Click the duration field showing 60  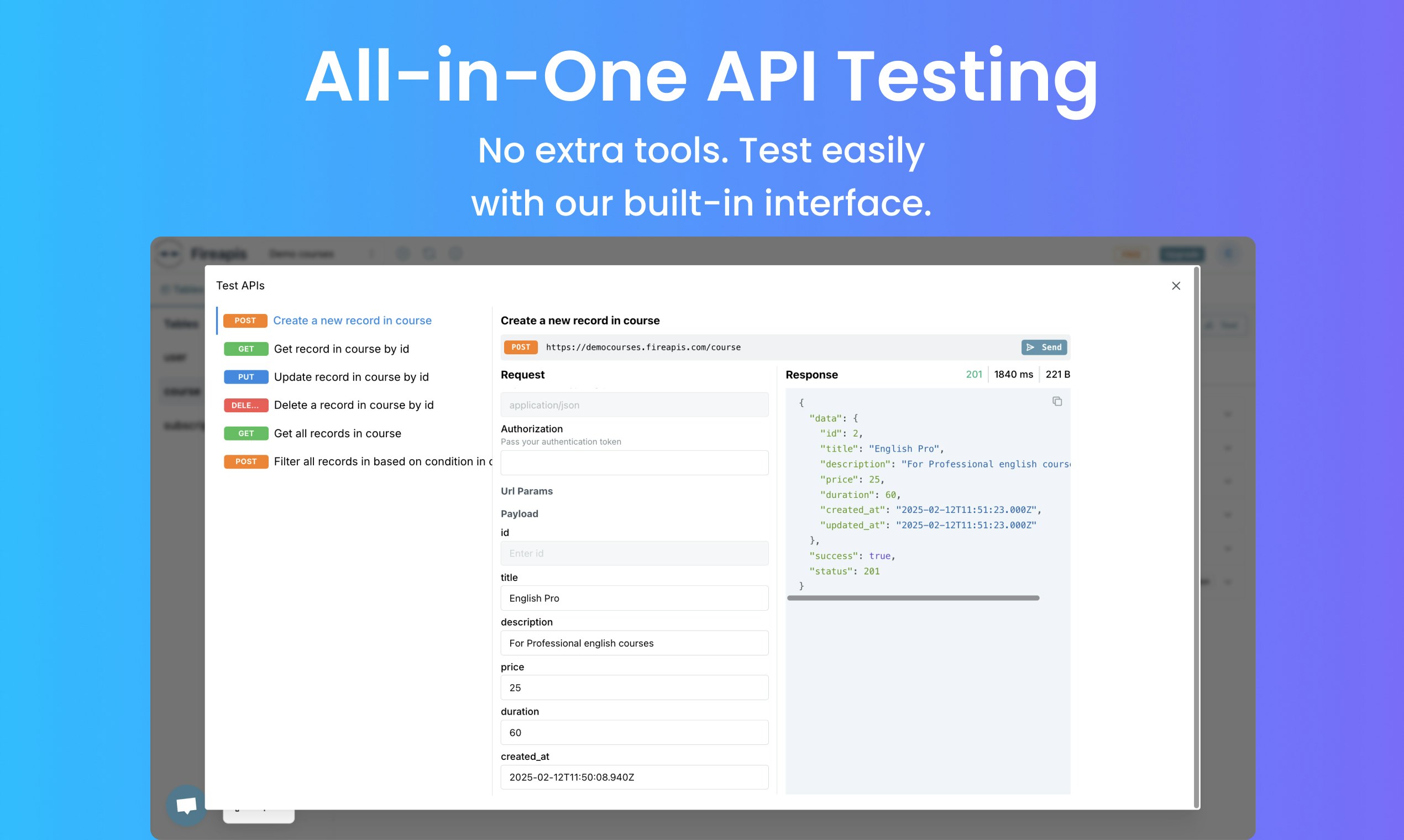click(634, 732)
